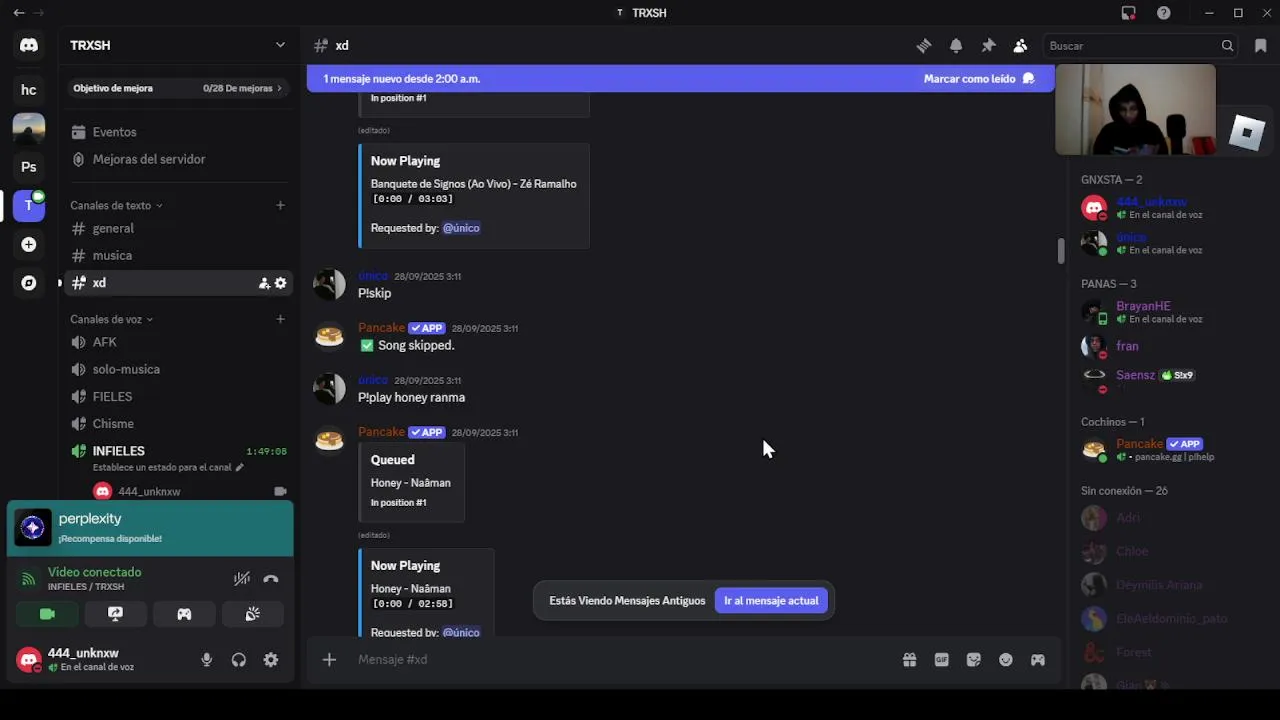Join FIELES voice channel
This screenshot has height=720, width=1280.
tap(177, 396)
